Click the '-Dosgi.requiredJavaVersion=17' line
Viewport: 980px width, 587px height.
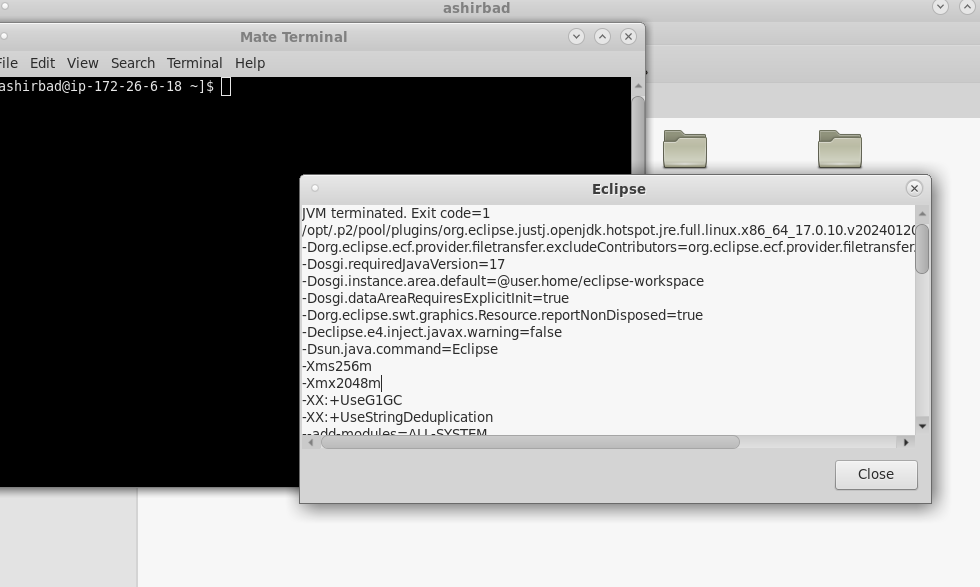(404, 264)
